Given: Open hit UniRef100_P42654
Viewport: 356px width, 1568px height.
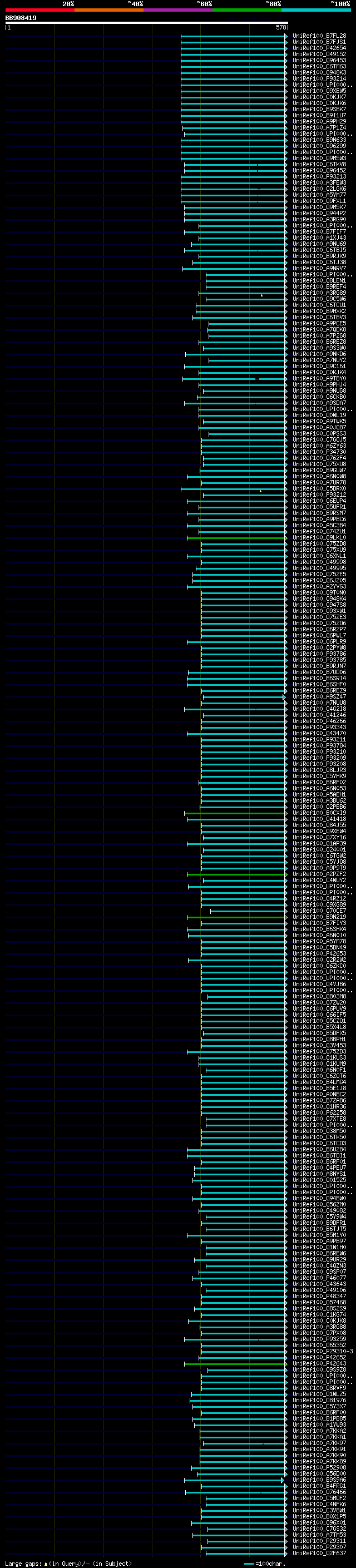Looking at the screenshot, I should (x=319, y=48).
